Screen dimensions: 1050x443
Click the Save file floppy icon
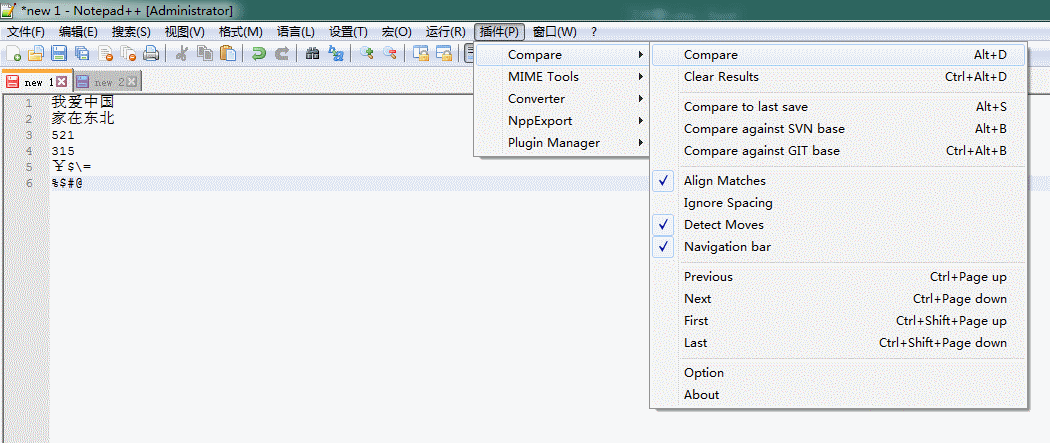pos(59,54)
